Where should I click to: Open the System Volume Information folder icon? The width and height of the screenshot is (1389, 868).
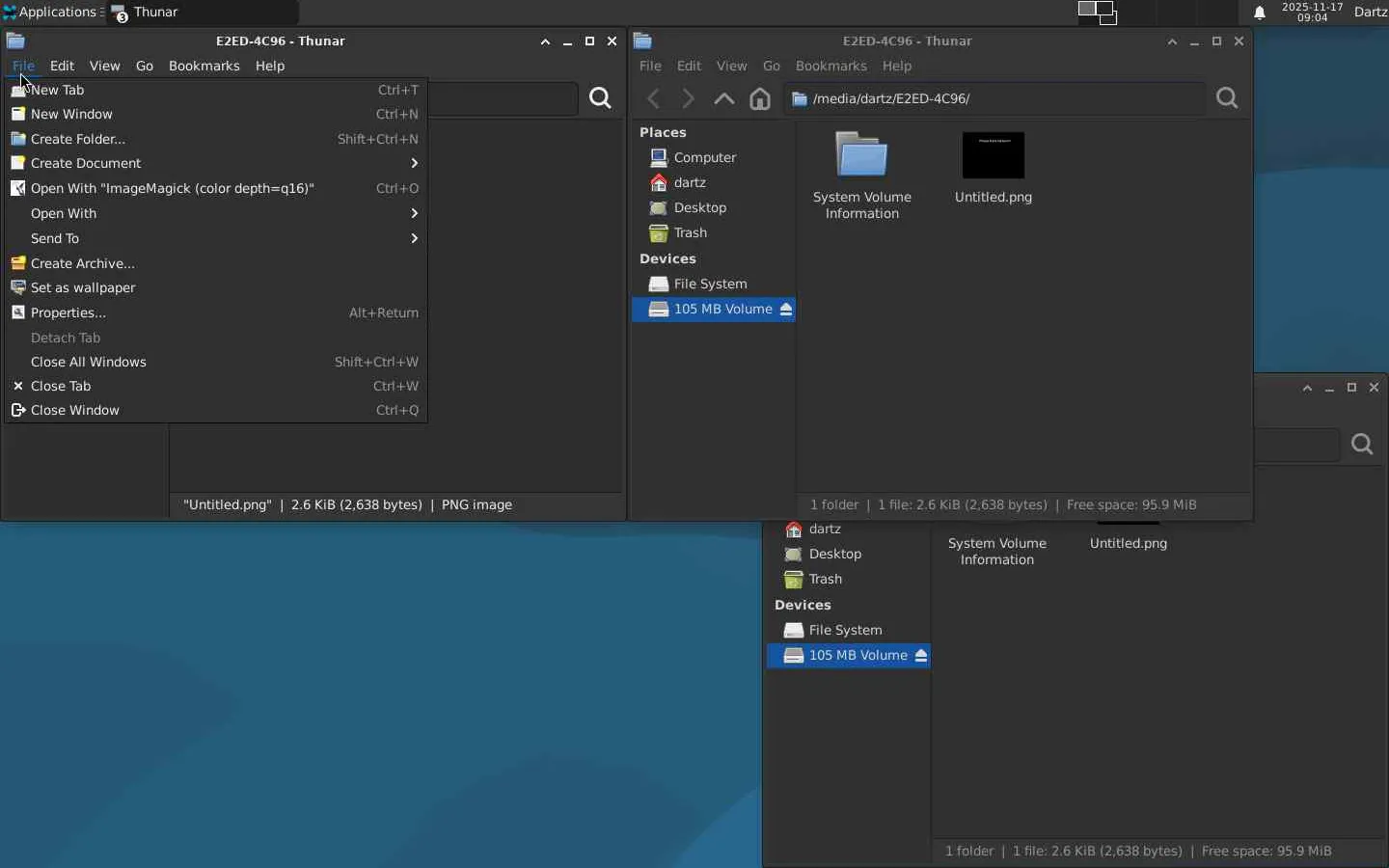tap(861, 154)
